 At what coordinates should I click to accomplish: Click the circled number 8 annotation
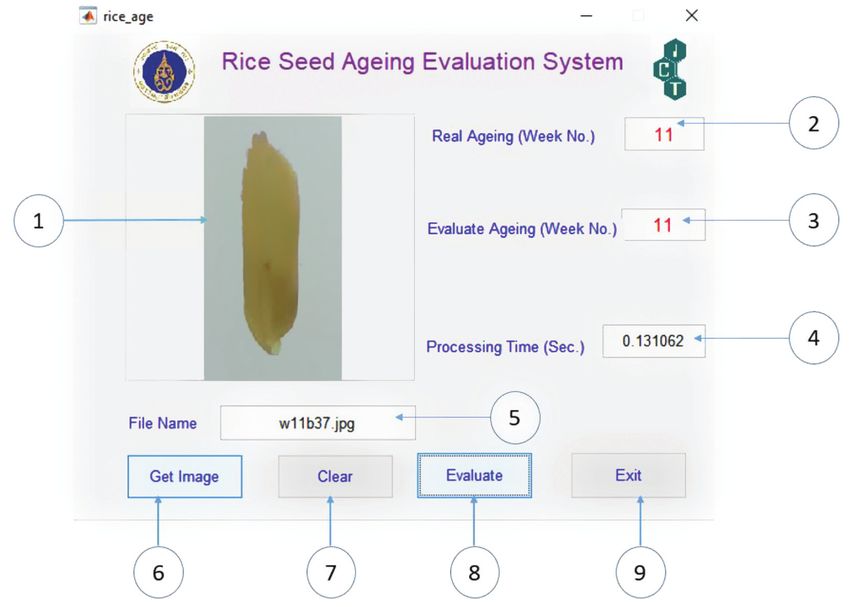click(474, 572)
